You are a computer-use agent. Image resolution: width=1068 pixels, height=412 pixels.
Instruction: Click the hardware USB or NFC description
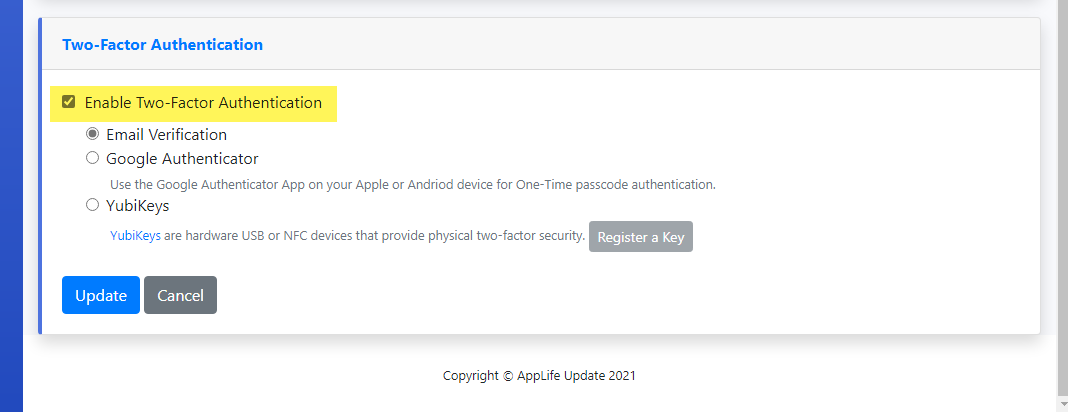(x=375, y=236)
